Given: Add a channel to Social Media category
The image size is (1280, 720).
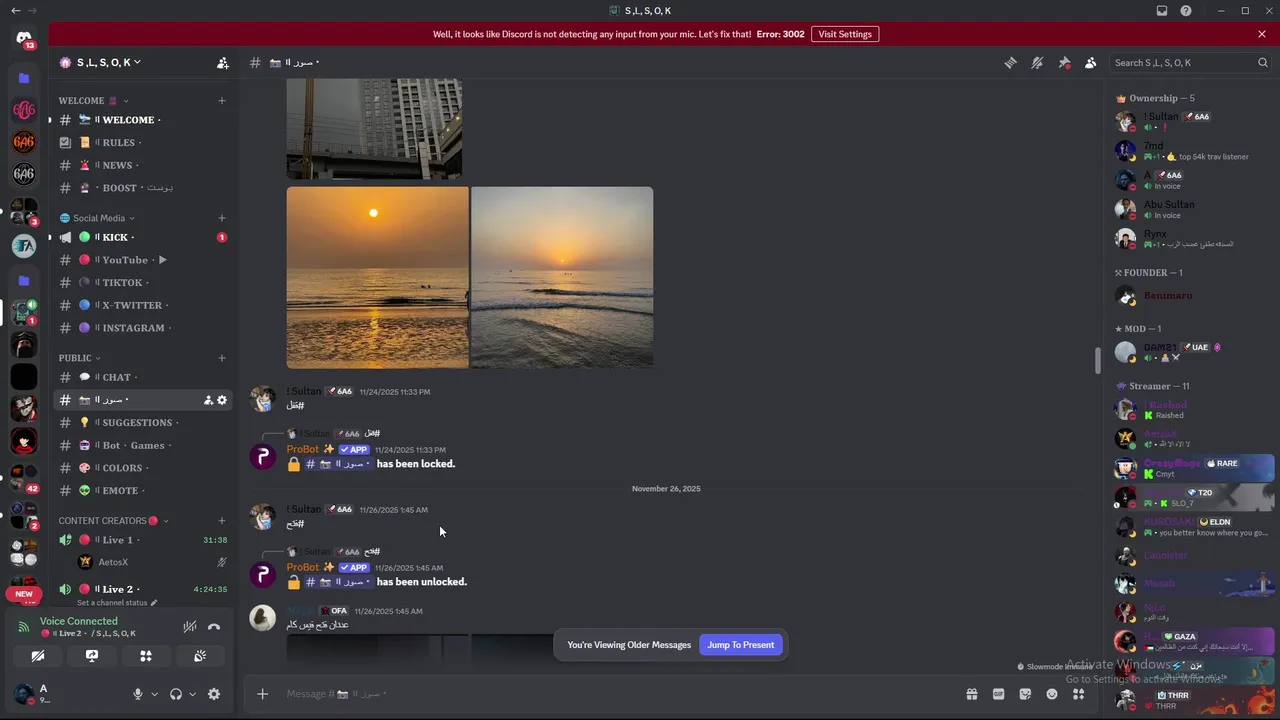Looking at the screenshot, I should point(222,218).
